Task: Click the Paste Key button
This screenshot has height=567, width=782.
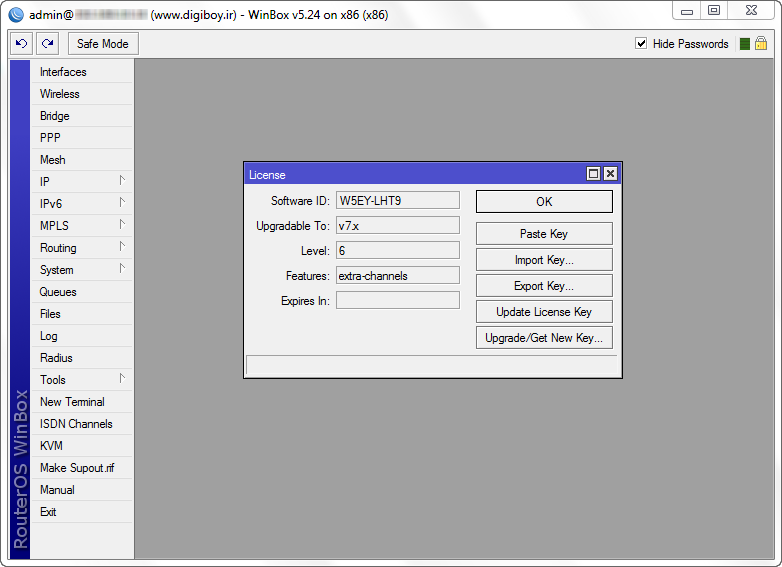Action: (x=544, y=233)
